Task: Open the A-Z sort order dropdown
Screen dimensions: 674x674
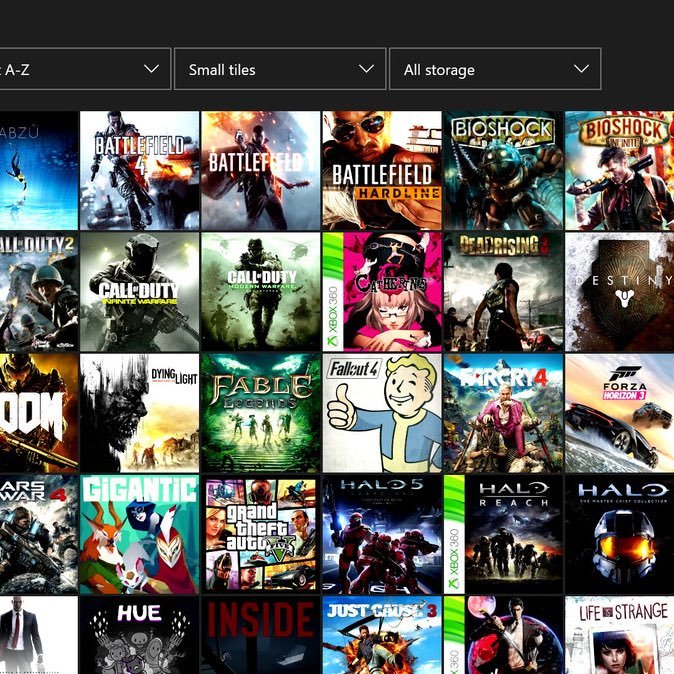Action: (85, 69)
